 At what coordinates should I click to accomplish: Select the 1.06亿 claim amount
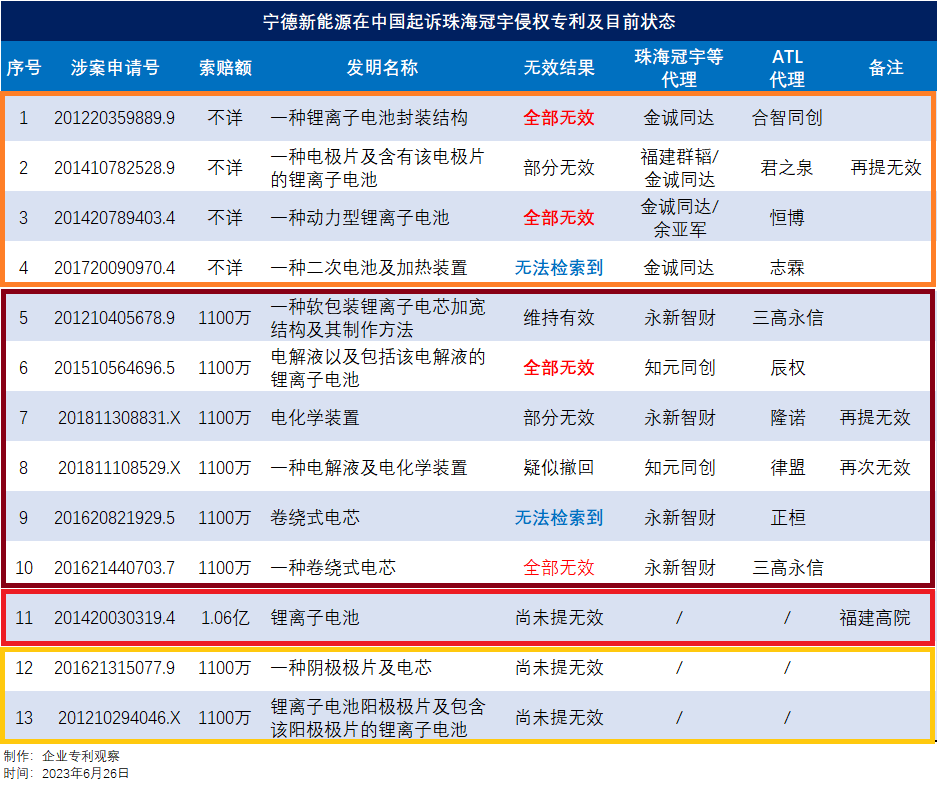pos(225,618)
